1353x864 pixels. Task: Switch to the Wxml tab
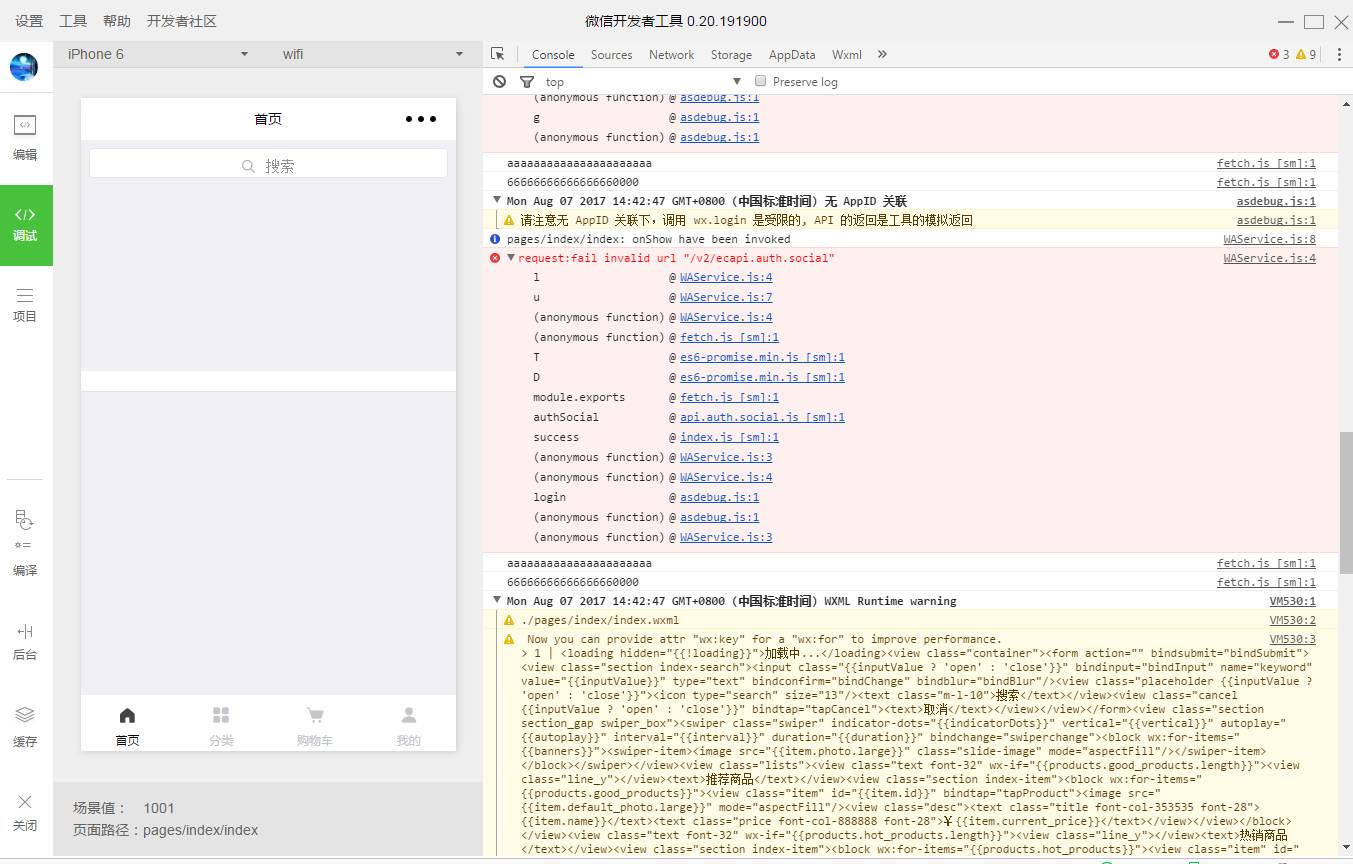pos(847,55)
